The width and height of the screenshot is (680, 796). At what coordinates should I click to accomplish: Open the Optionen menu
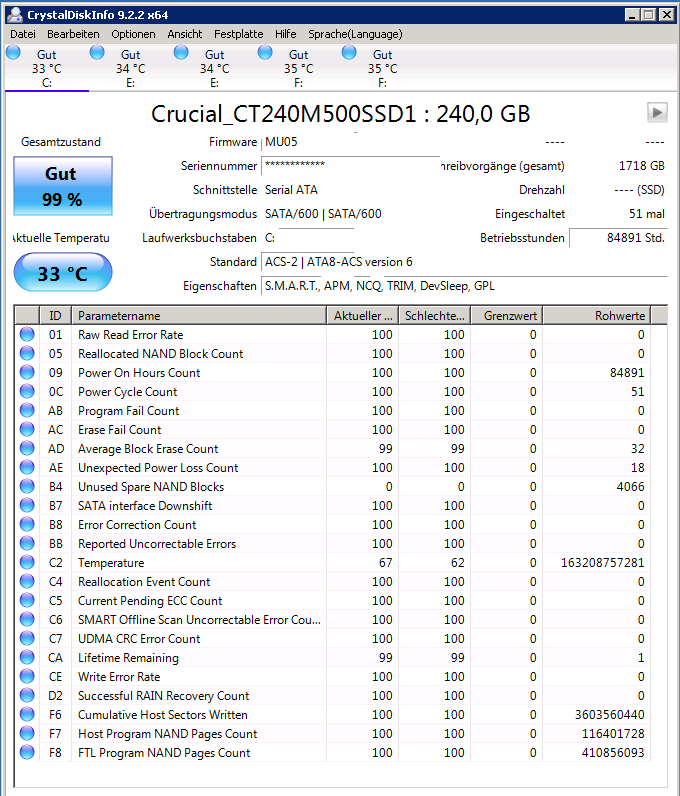133,34
